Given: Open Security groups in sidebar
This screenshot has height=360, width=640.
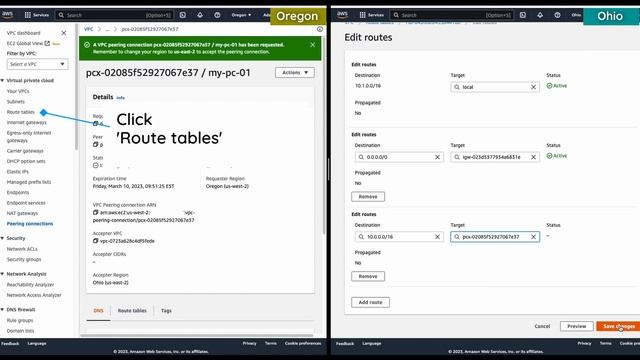Looking at the screenshot, I should pos(24,259).
